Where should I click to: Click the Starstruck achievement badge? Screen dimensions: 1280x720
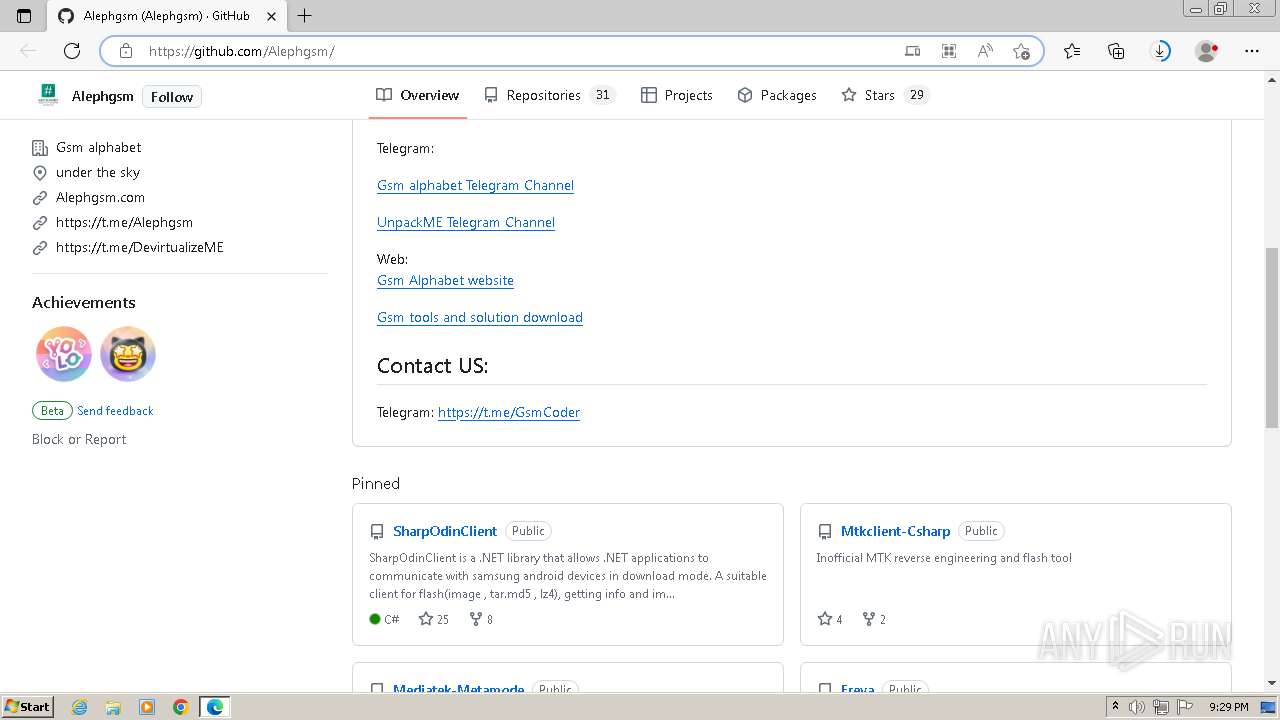[128, 354]
